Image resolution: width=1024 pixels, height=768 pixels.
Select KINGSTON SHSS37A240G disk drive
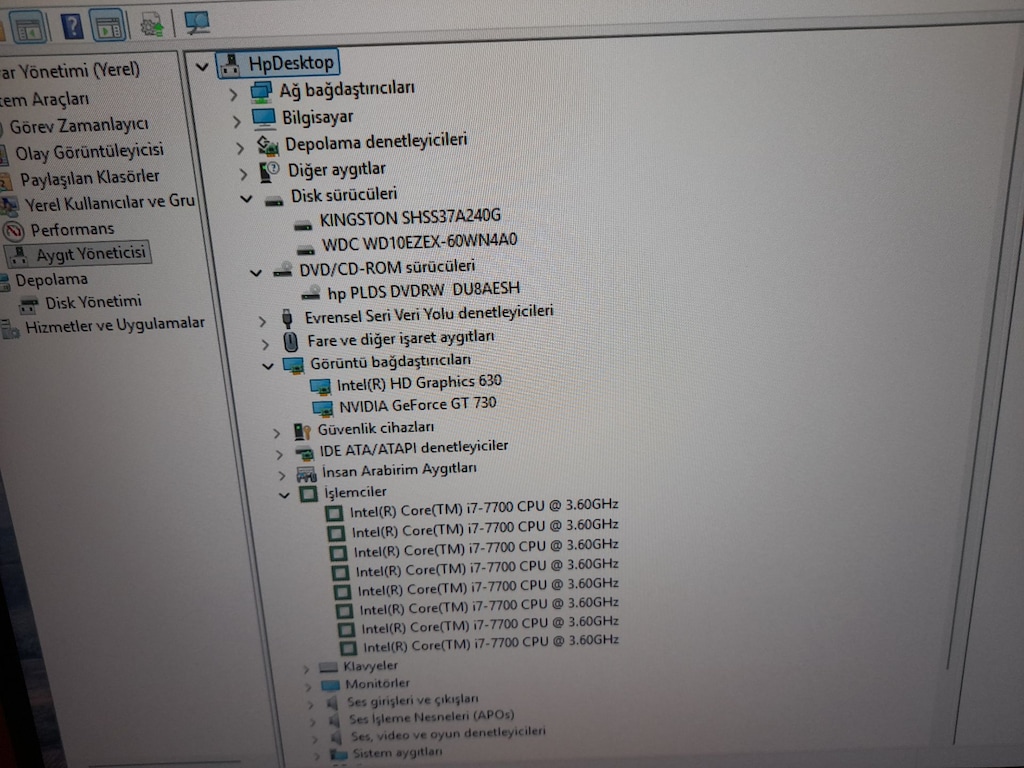pyautogui.click(x=410, y=216)
